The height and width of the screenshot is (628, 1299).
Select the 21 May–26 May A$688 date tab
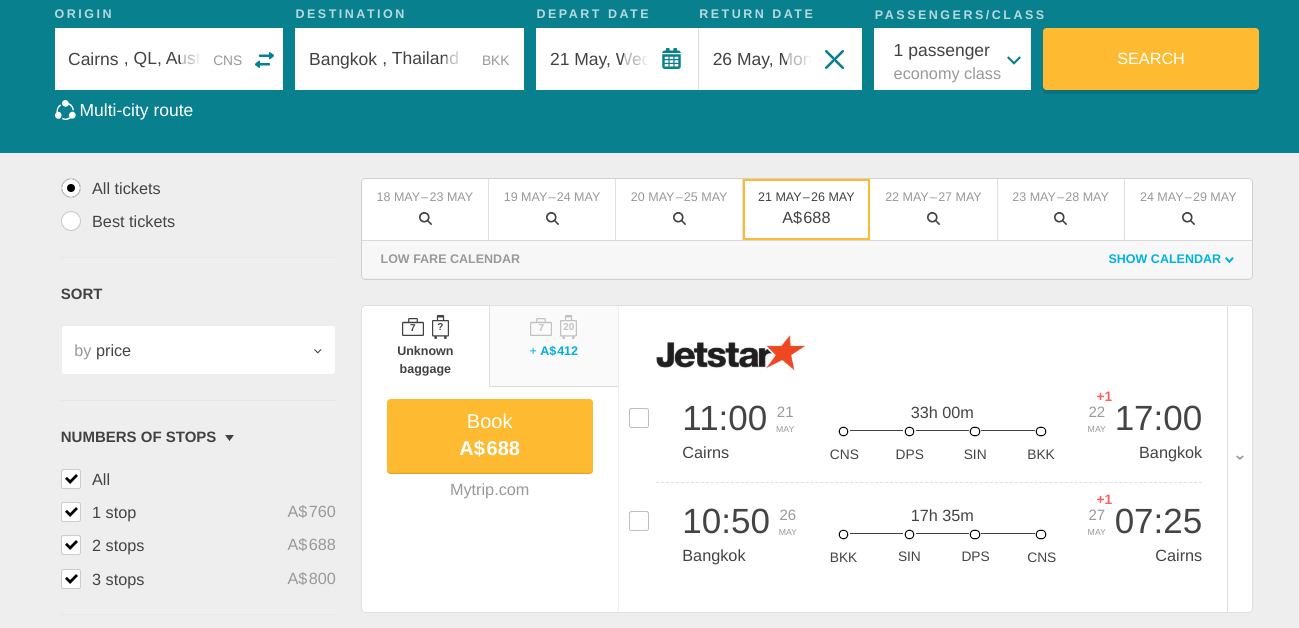click(x=806, y=209)
